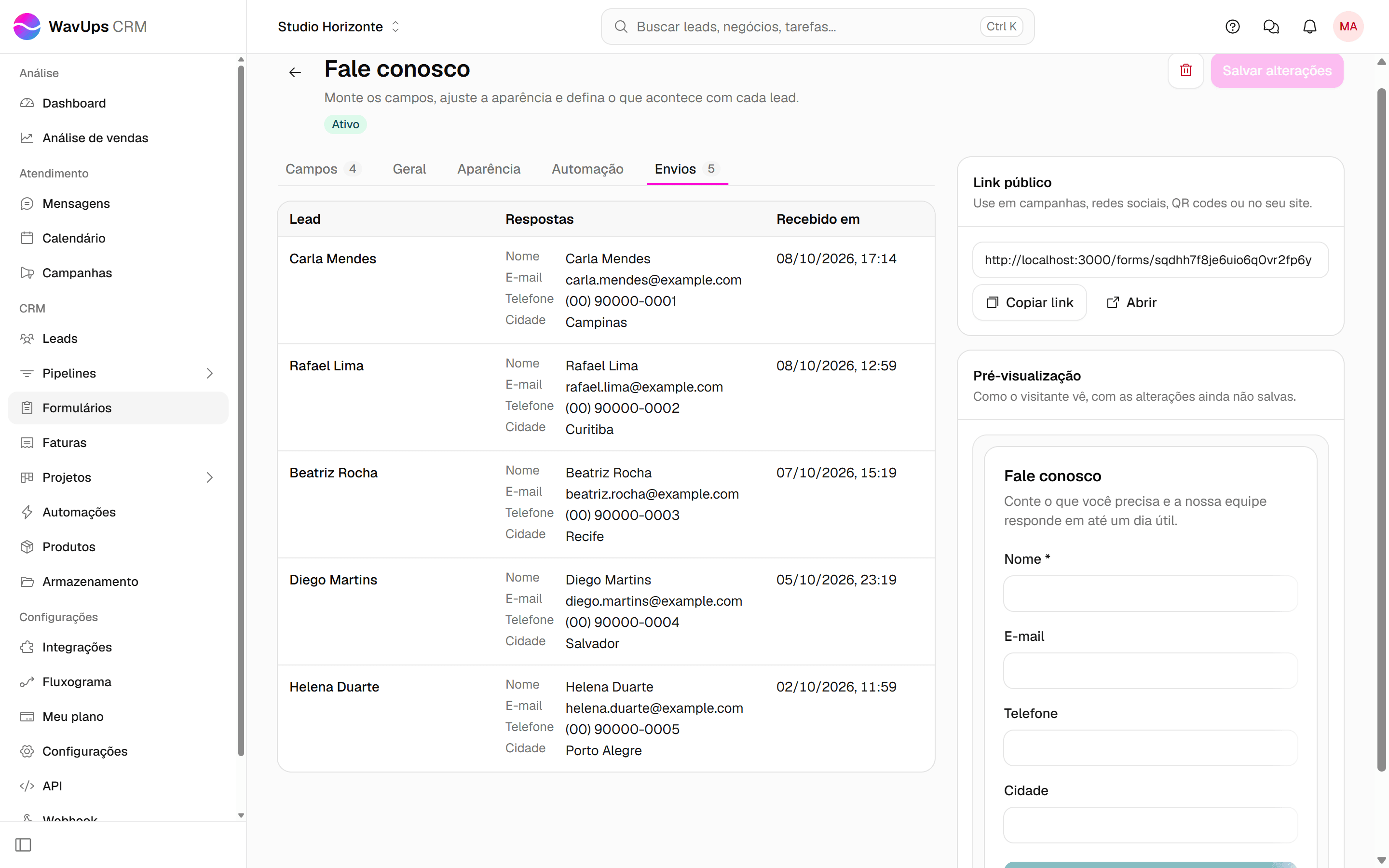Image resolution: width=1389 pixels, height=868 pixels.
Task: Open the notifications bell
Action: click(1309, 27)
